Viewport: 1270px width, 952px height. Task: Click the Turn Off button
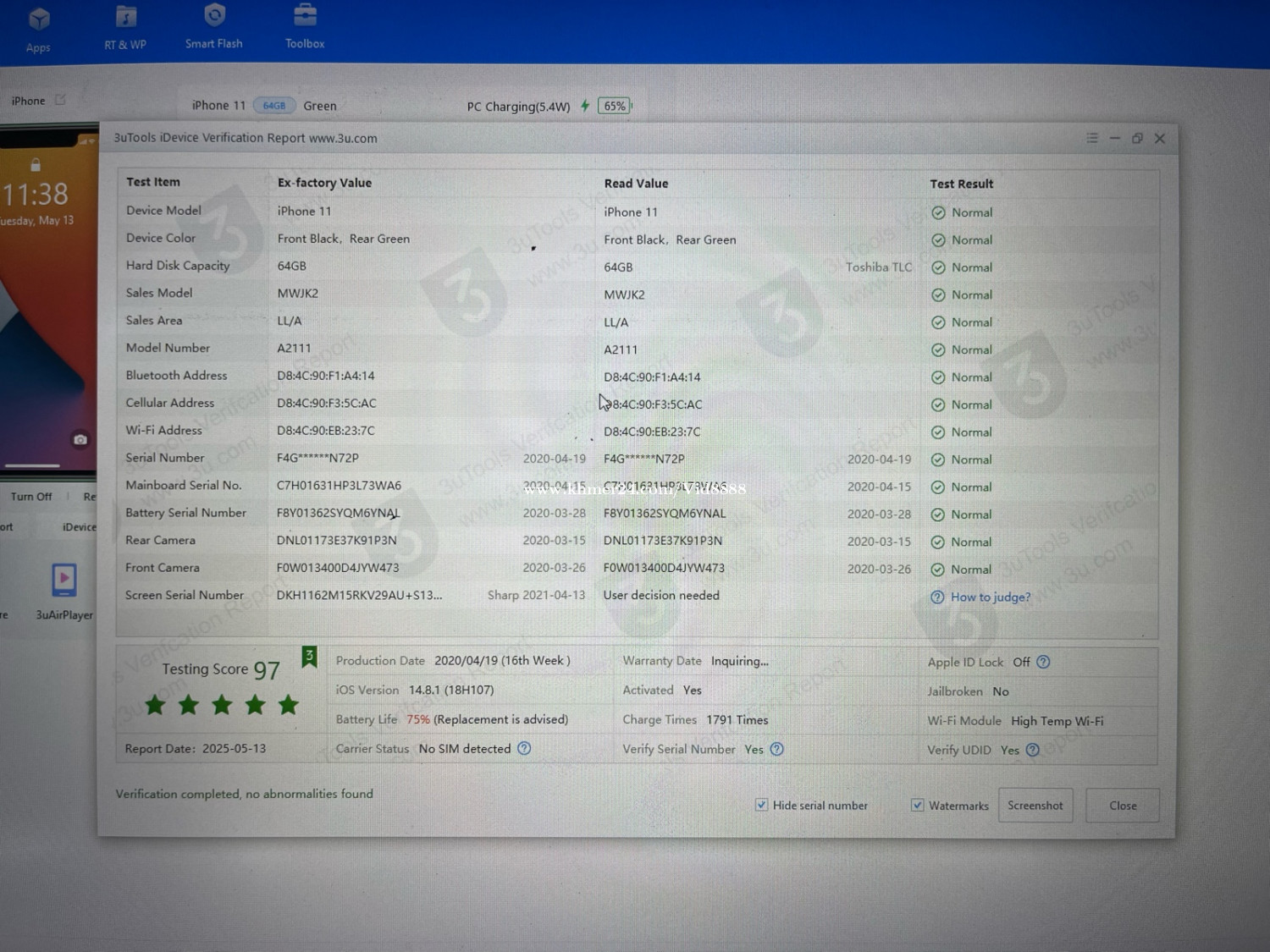pyautogui.click(x=31, y=497)
